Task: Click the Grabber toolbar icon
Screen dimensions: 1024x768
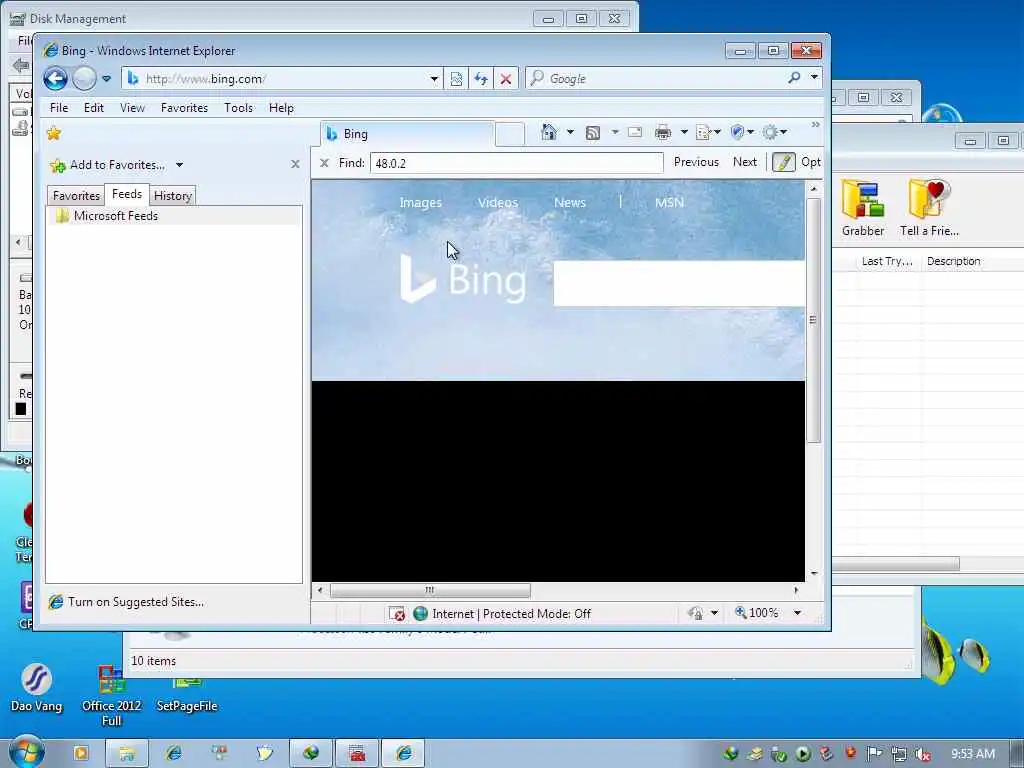Action: point(863,208)
